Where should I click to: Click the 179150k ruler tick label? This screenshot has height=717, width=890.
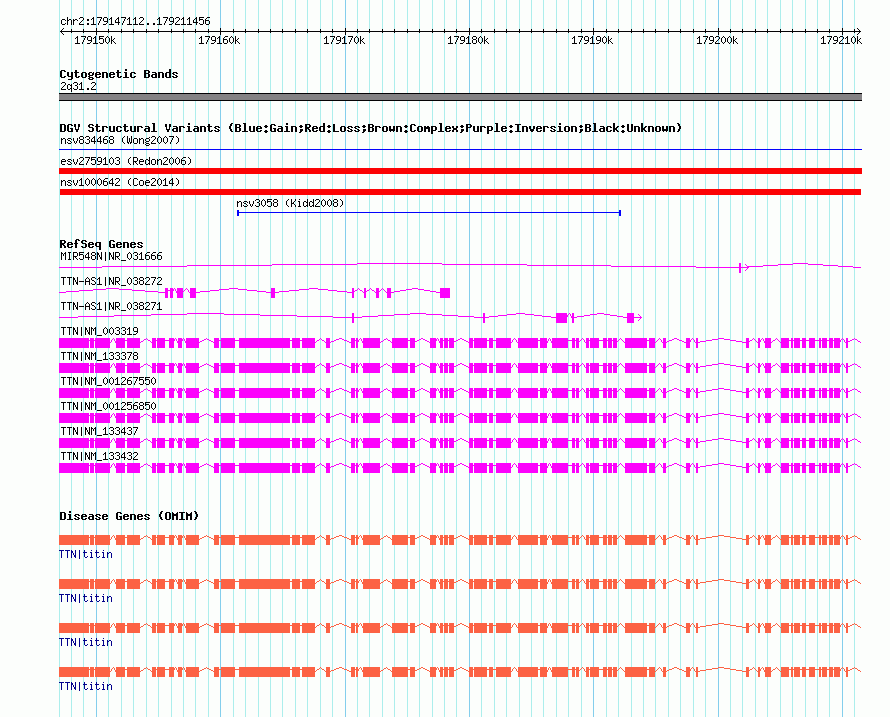(x=95, y=40)
